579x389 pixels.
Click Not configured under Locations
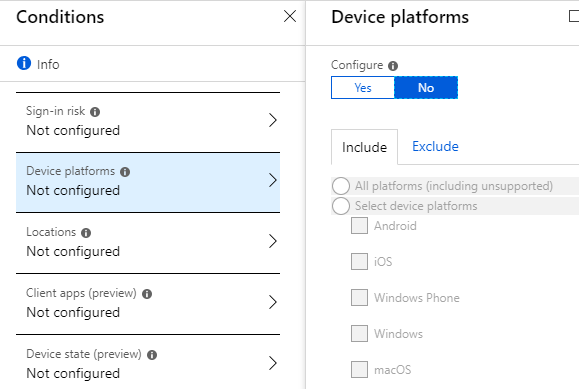coord(73,252)
